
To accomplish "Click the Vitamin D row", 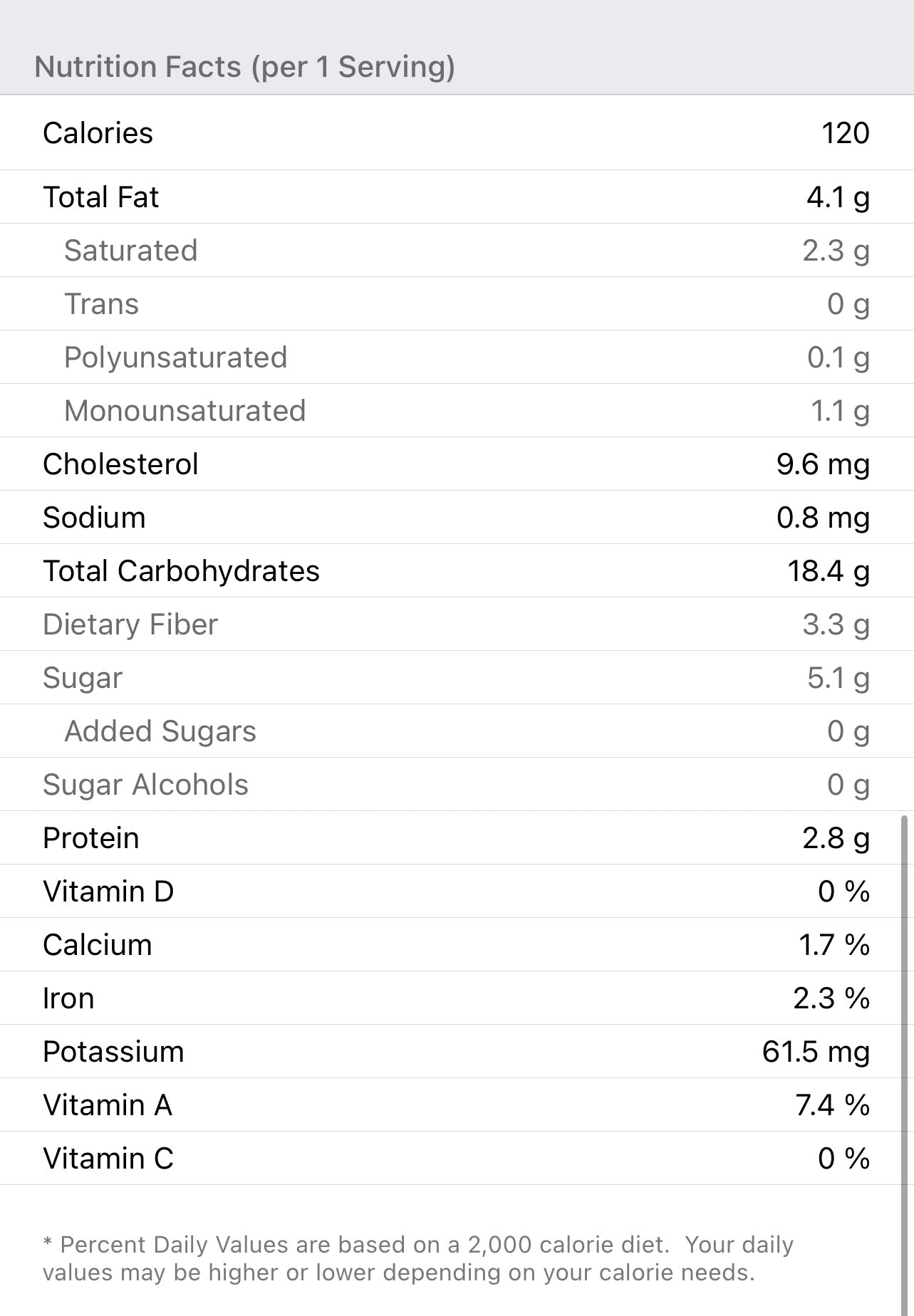I will 456,892.
